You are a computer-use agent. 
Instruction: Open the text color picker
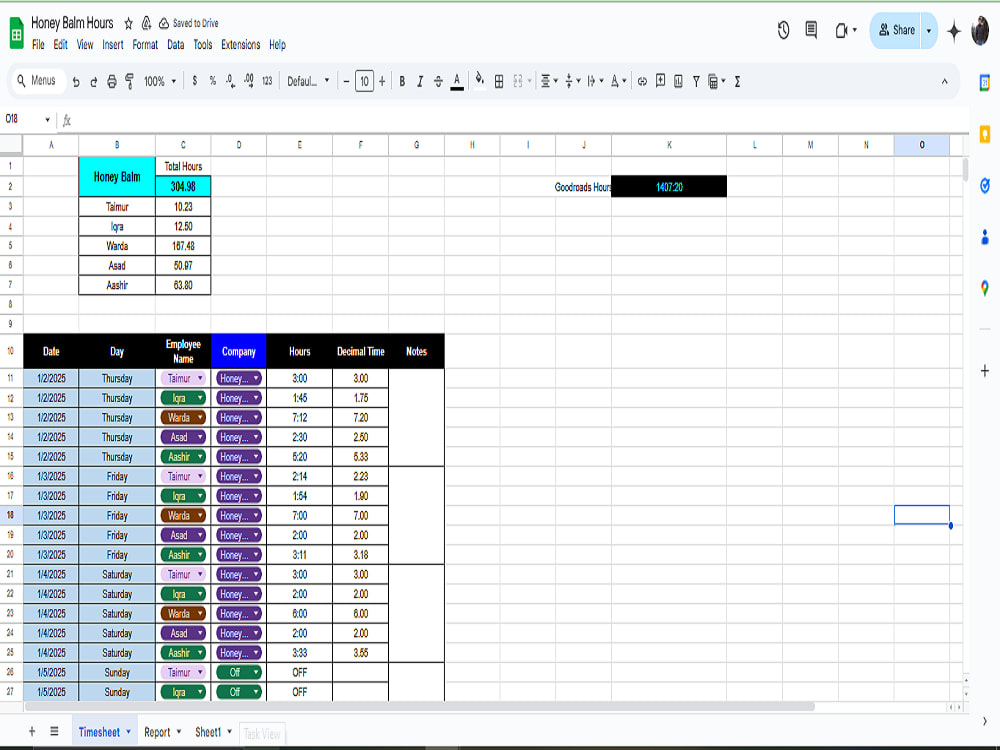(x=457, y=81)
